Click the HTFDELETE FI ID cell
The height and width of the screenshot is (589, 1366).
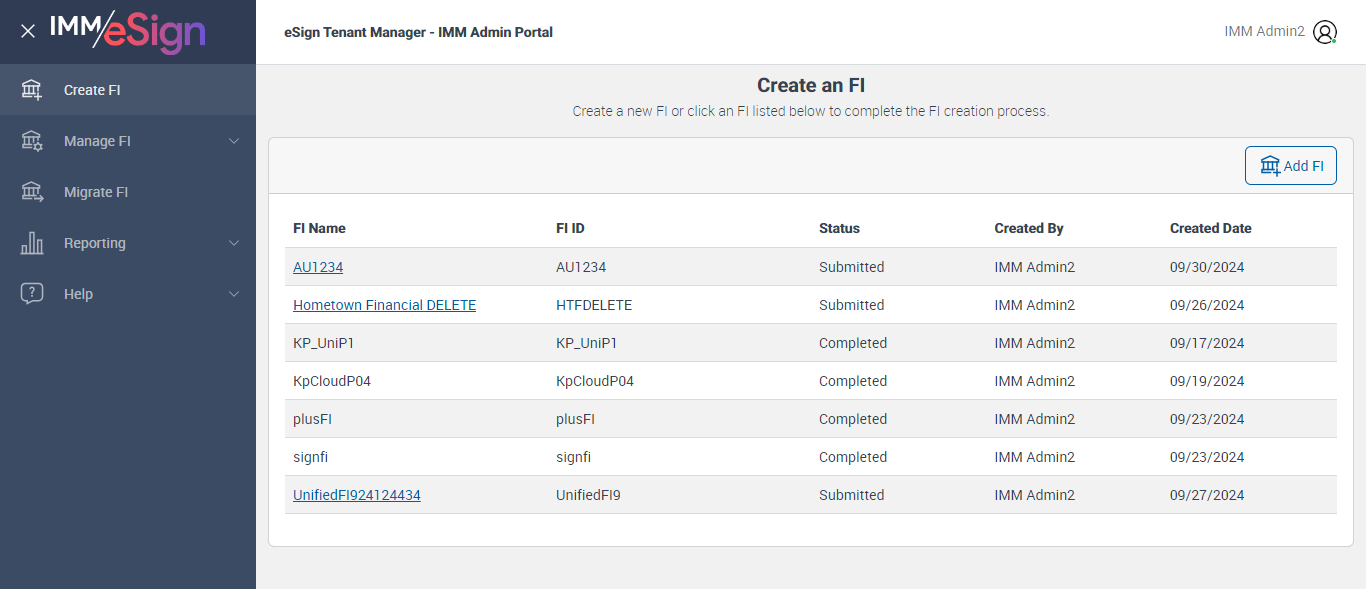(x=594, y=305)
